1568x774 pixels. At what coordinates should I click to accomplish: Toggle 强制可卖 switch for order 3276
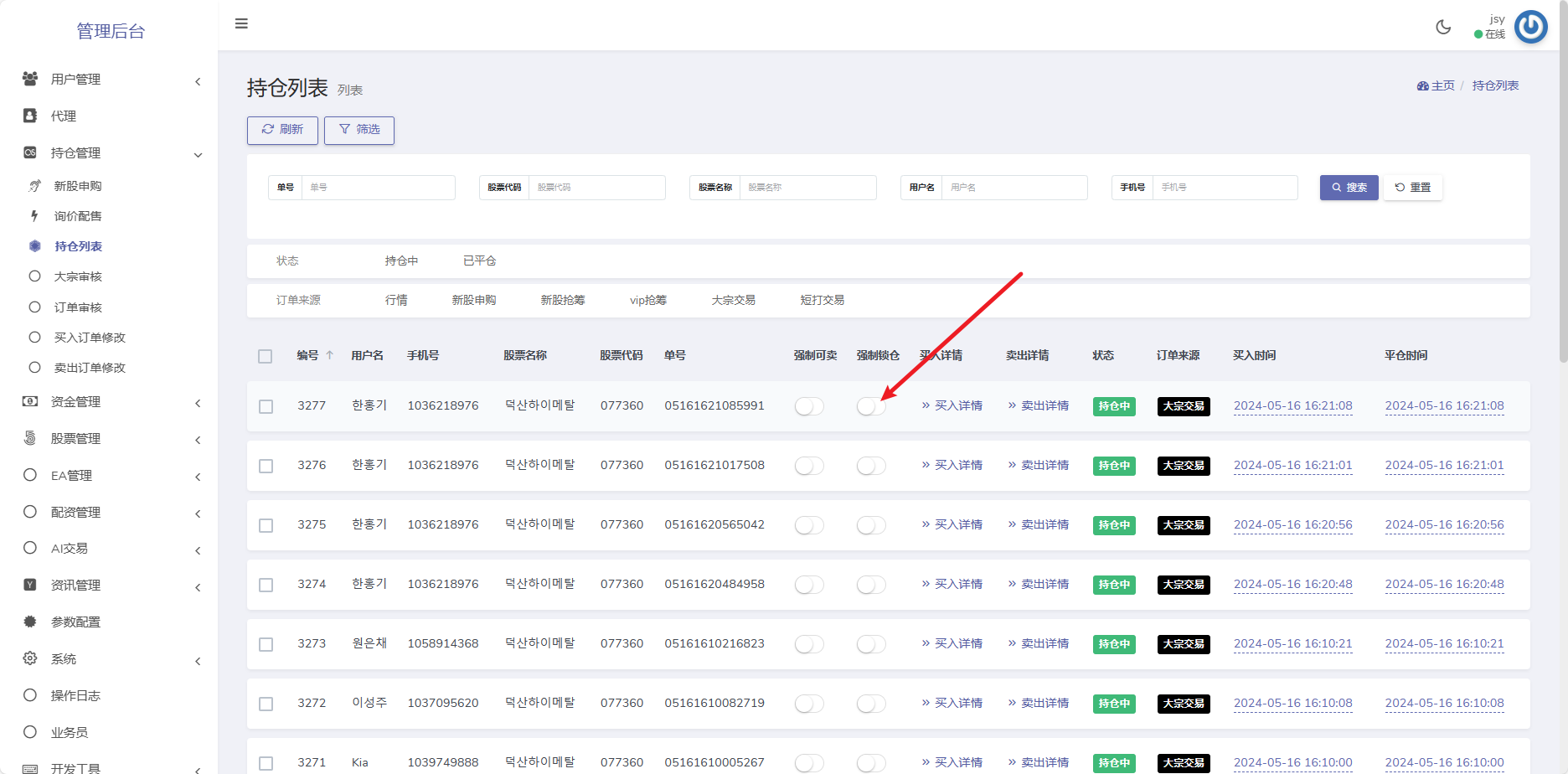[809, 466]
